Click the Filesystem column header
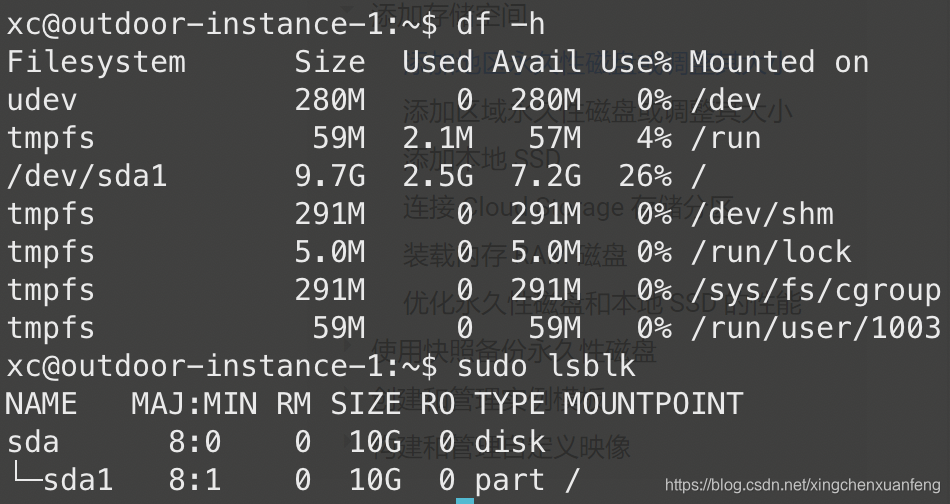The height and width of the screenshot is (504, 950). (96, 62)
